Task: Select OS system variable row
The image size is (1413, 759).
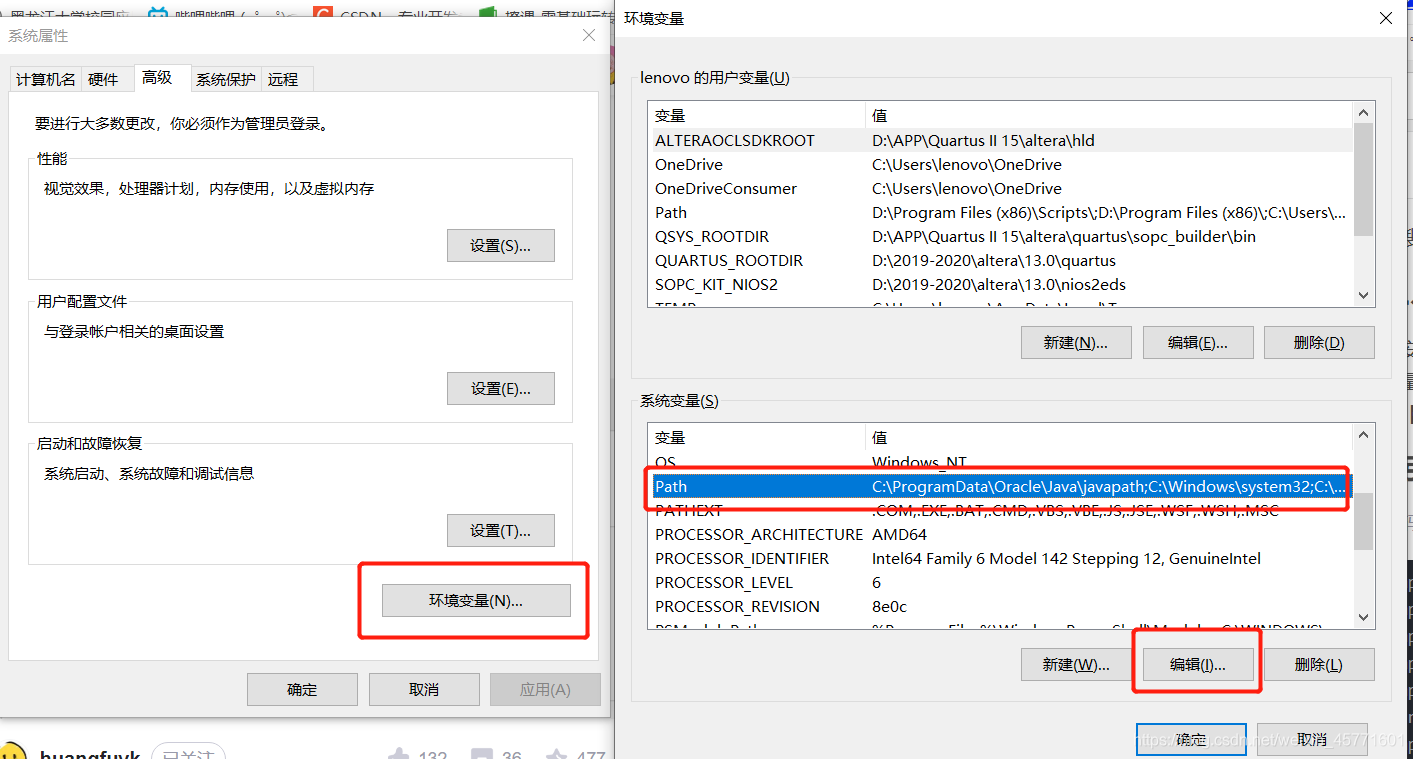Action: click(x=1000, y=463)
